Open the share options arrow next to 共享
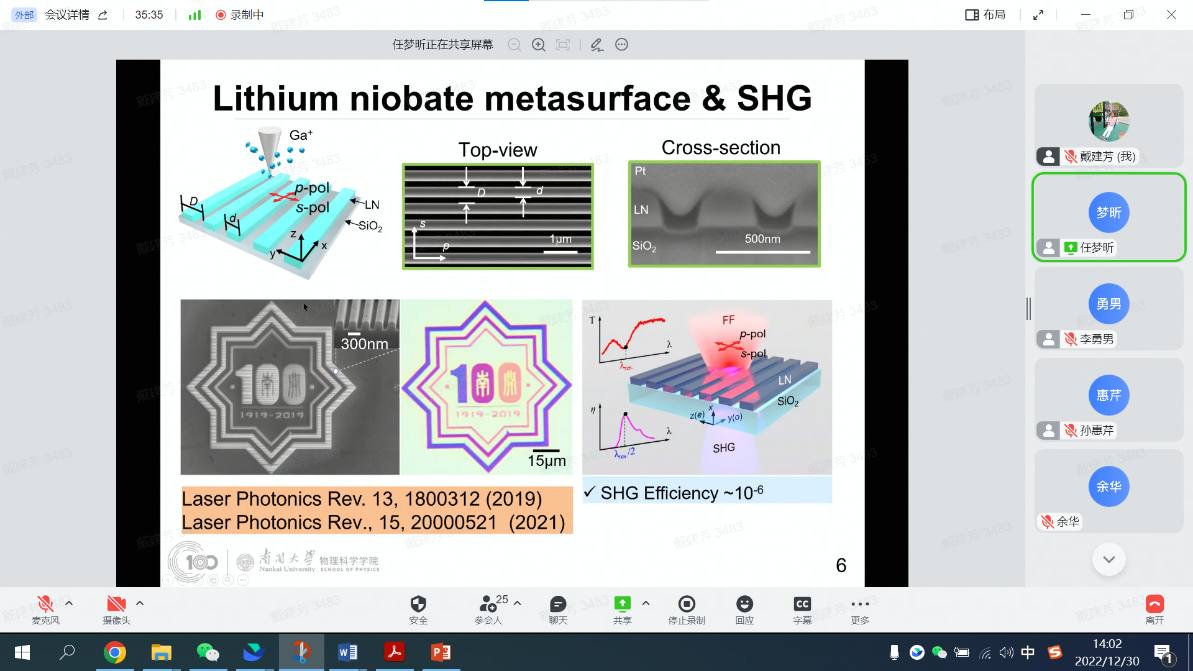 (645, 603)
